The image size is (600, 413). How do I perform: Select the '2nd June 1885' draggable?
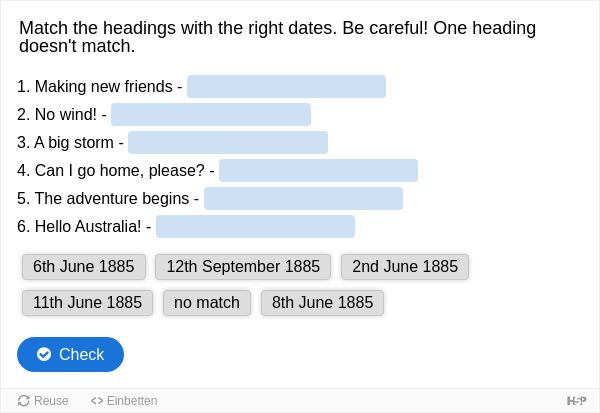(405, 267)
